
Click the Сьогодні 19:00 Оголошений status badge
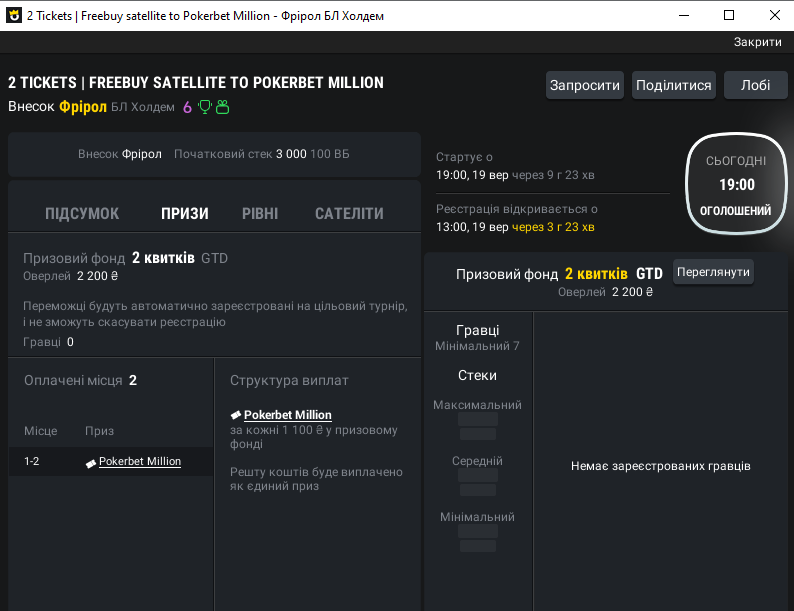(x=736, y=184)
